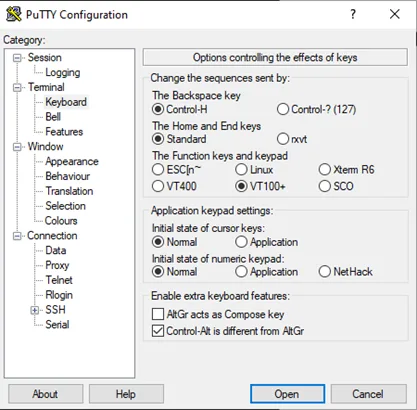
Task: Open the Colours category
Action: coord(61,221)
